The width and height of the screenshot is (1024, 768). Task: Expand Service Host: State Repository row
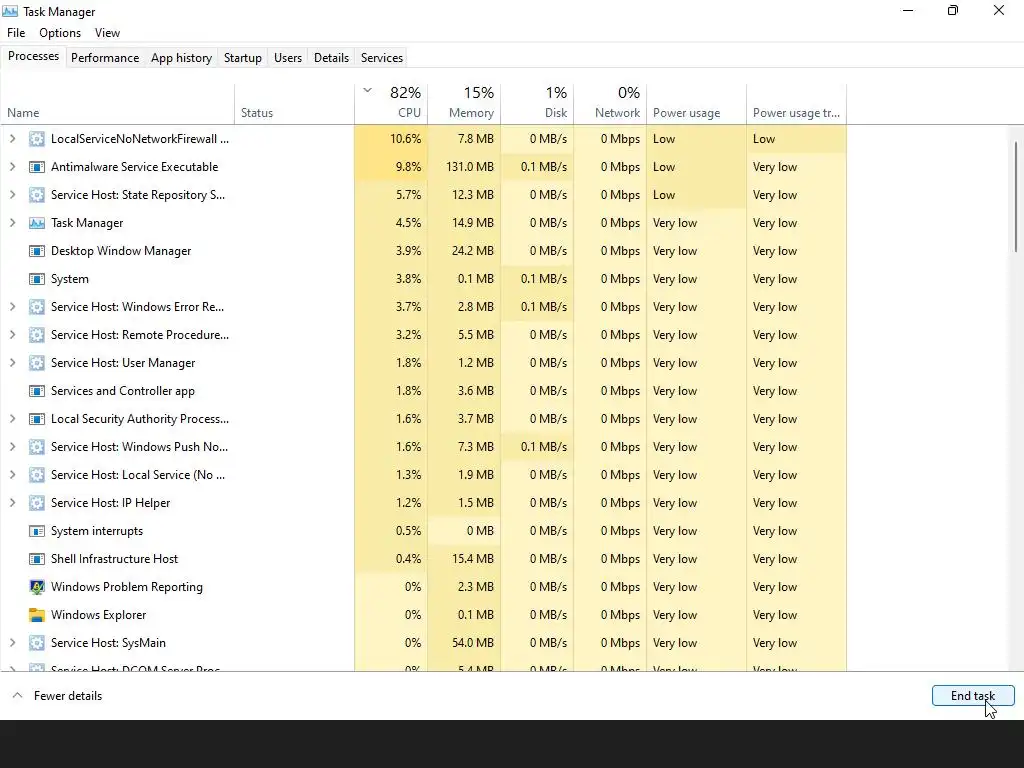tap(12, 195)
